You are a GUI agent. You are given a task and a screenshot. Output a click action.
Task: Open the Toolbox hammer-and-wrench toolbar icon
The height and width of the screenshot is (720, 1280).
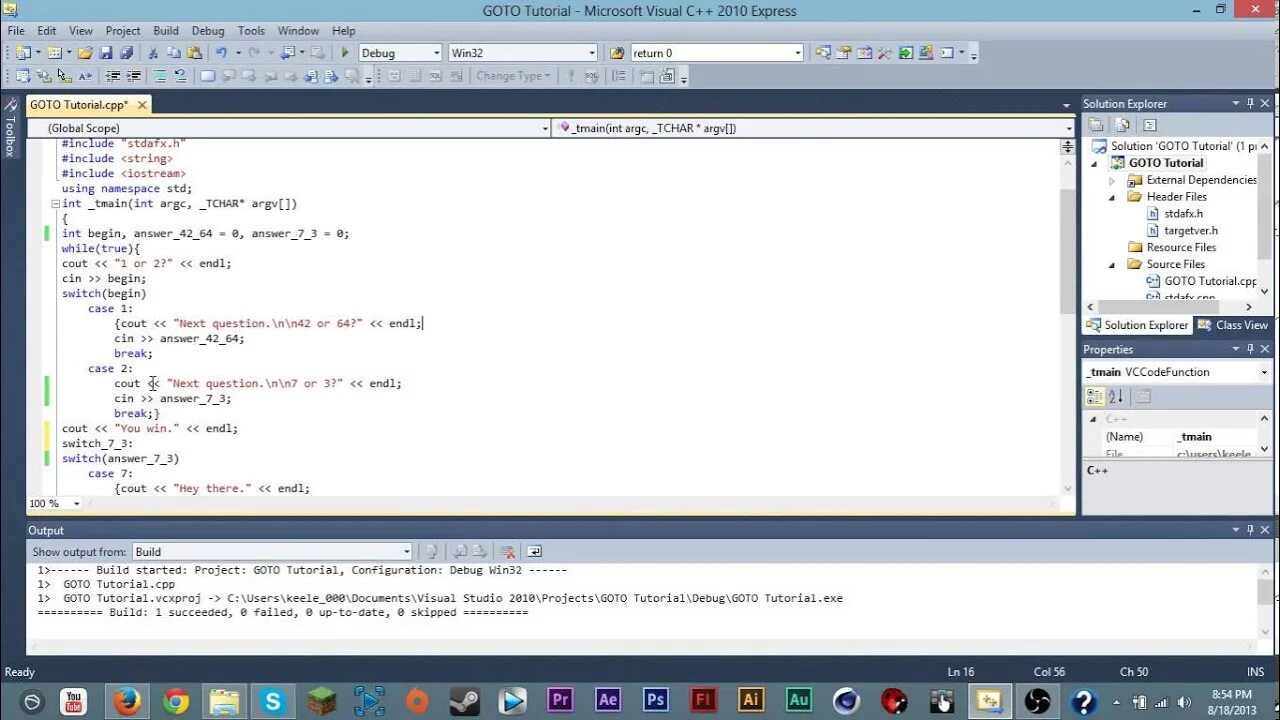tap(884, 53)
